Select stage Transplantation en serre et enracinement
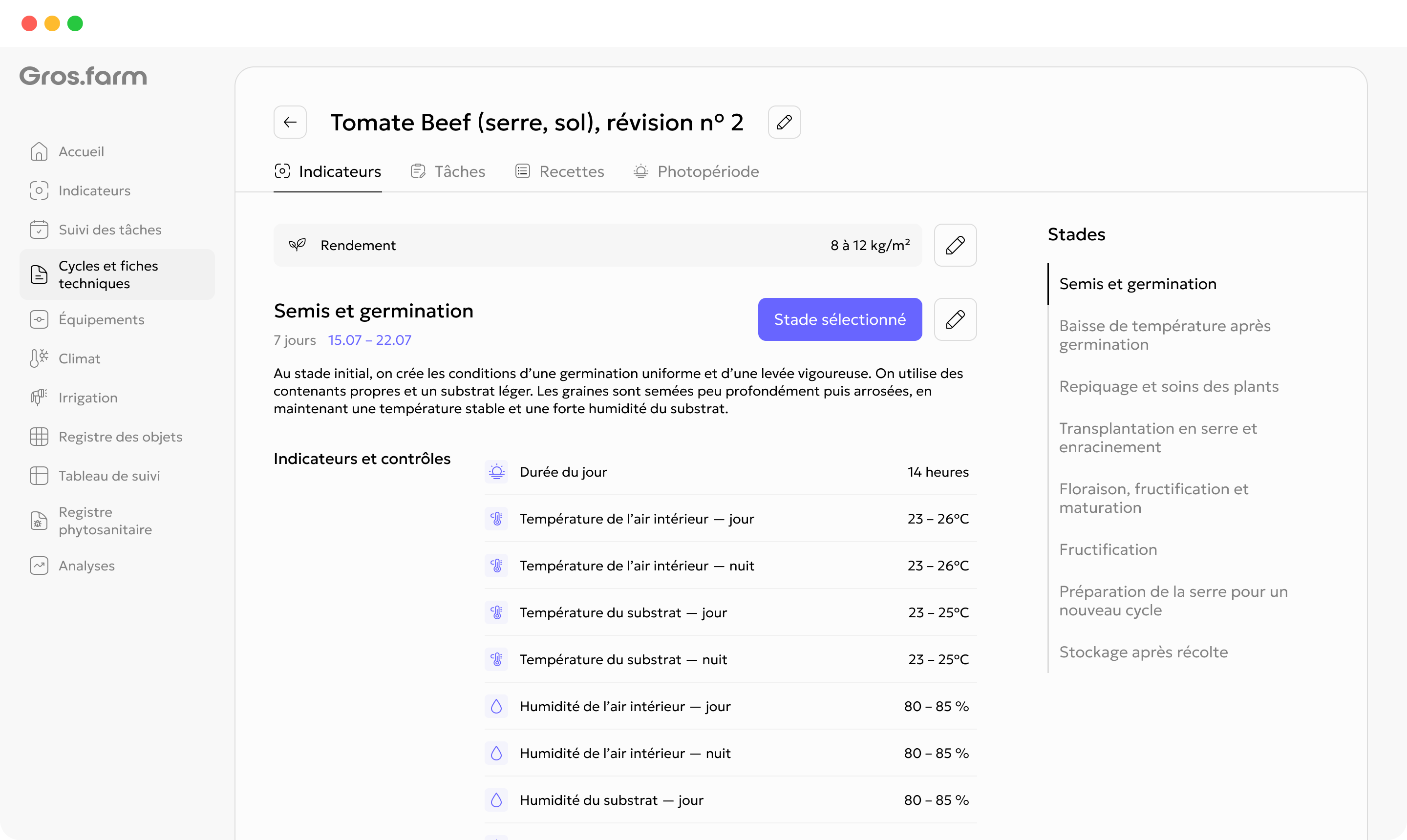The image size is (1407, 840). coord(1158,438)
